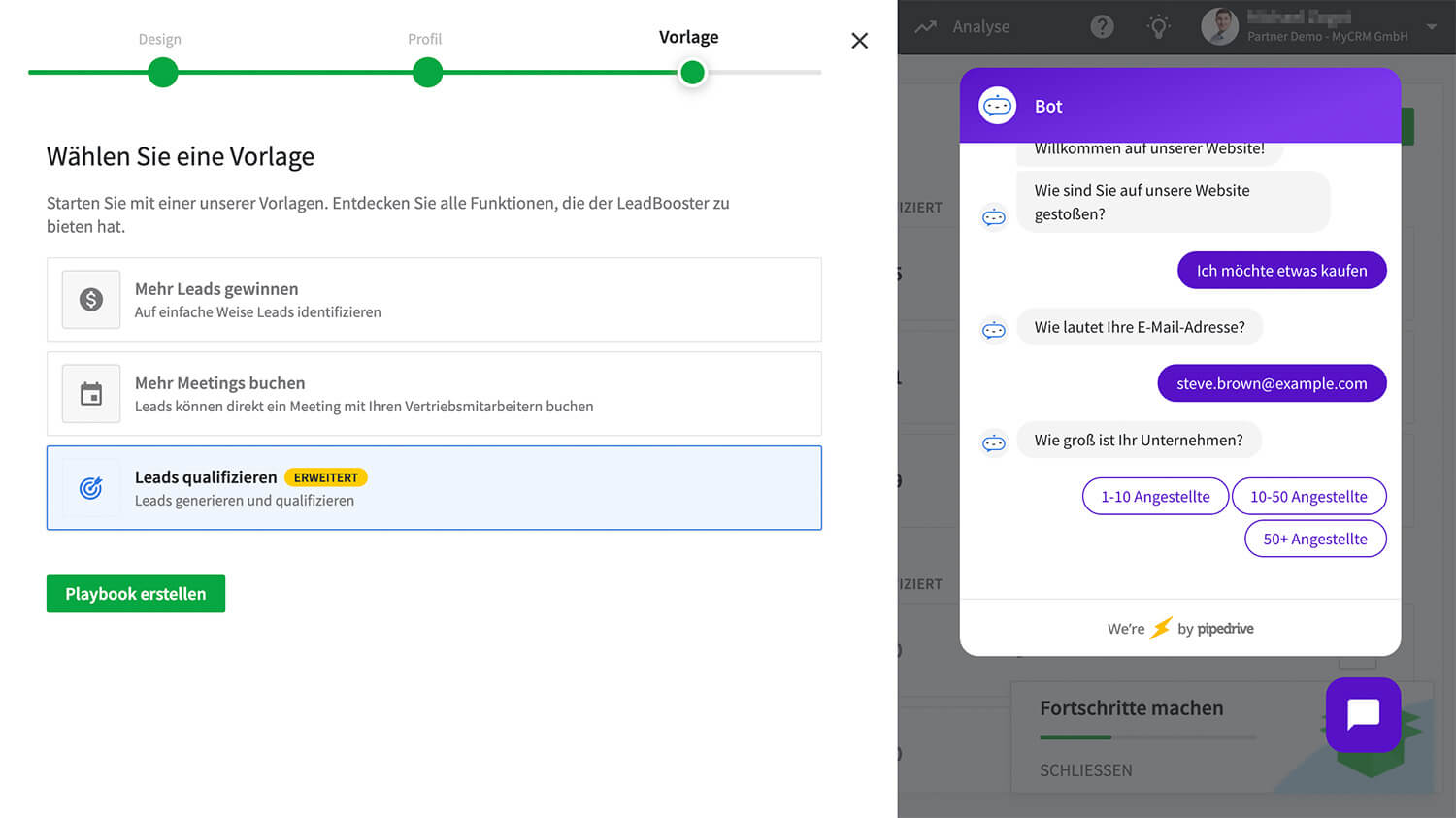Choose the 50+ Angestellte option
The image size is (1456, 818).
[1314, 540]
